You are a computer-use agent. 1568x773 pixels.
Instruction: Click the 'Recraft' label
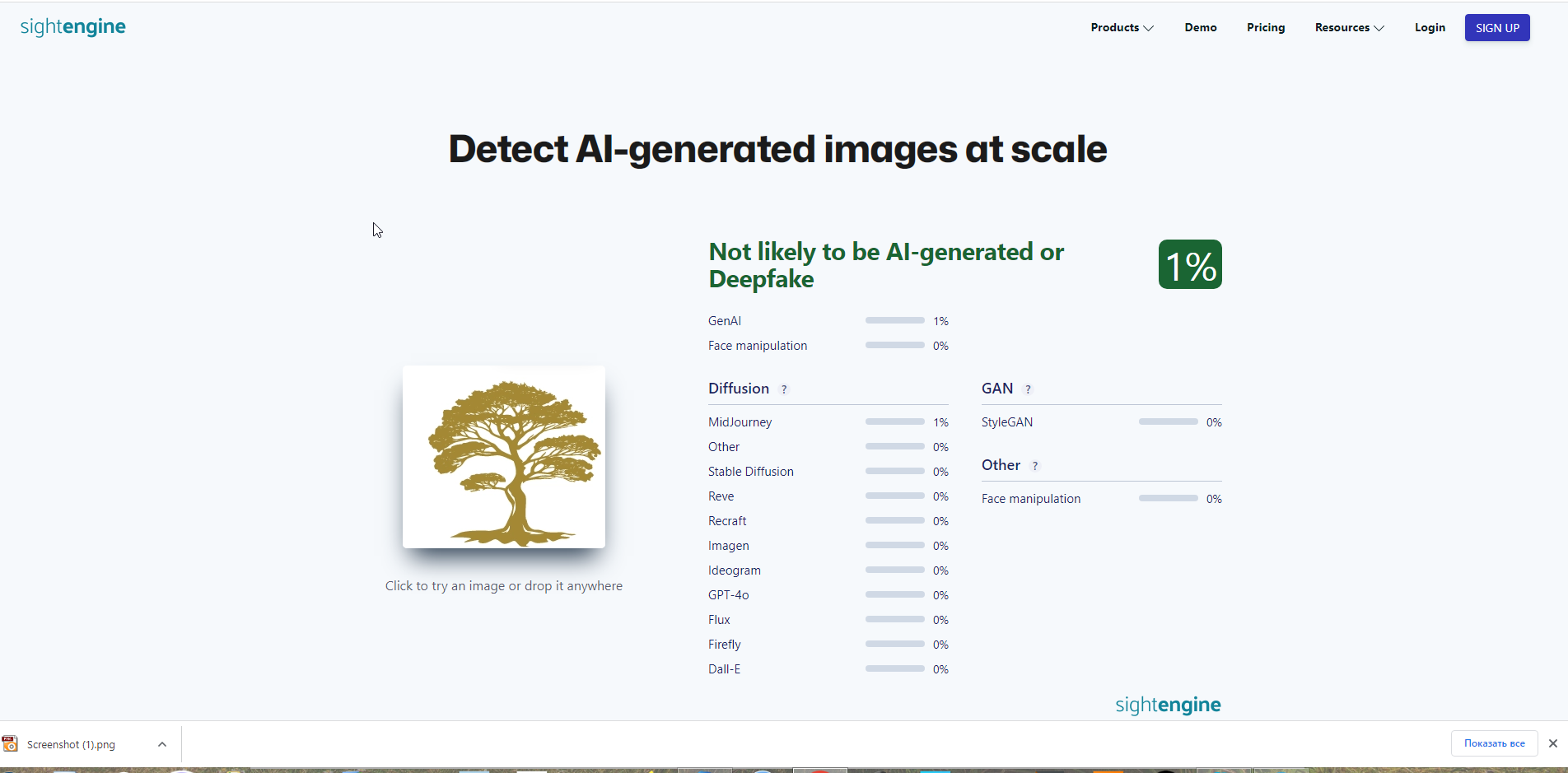tap(727, 521)
